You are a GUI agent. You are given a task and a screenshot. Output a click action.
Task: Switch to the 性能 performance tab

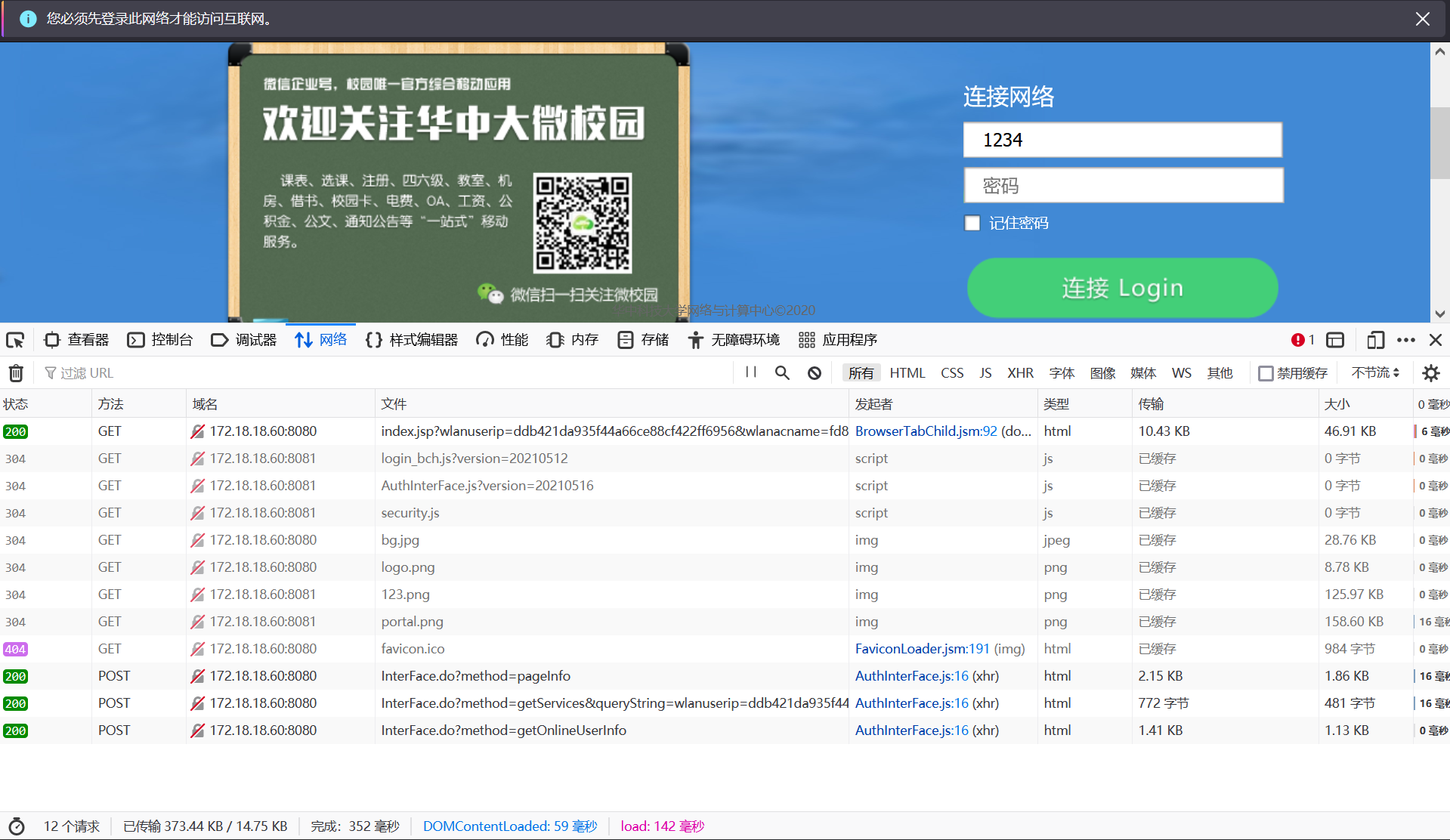tap(502, 340)
